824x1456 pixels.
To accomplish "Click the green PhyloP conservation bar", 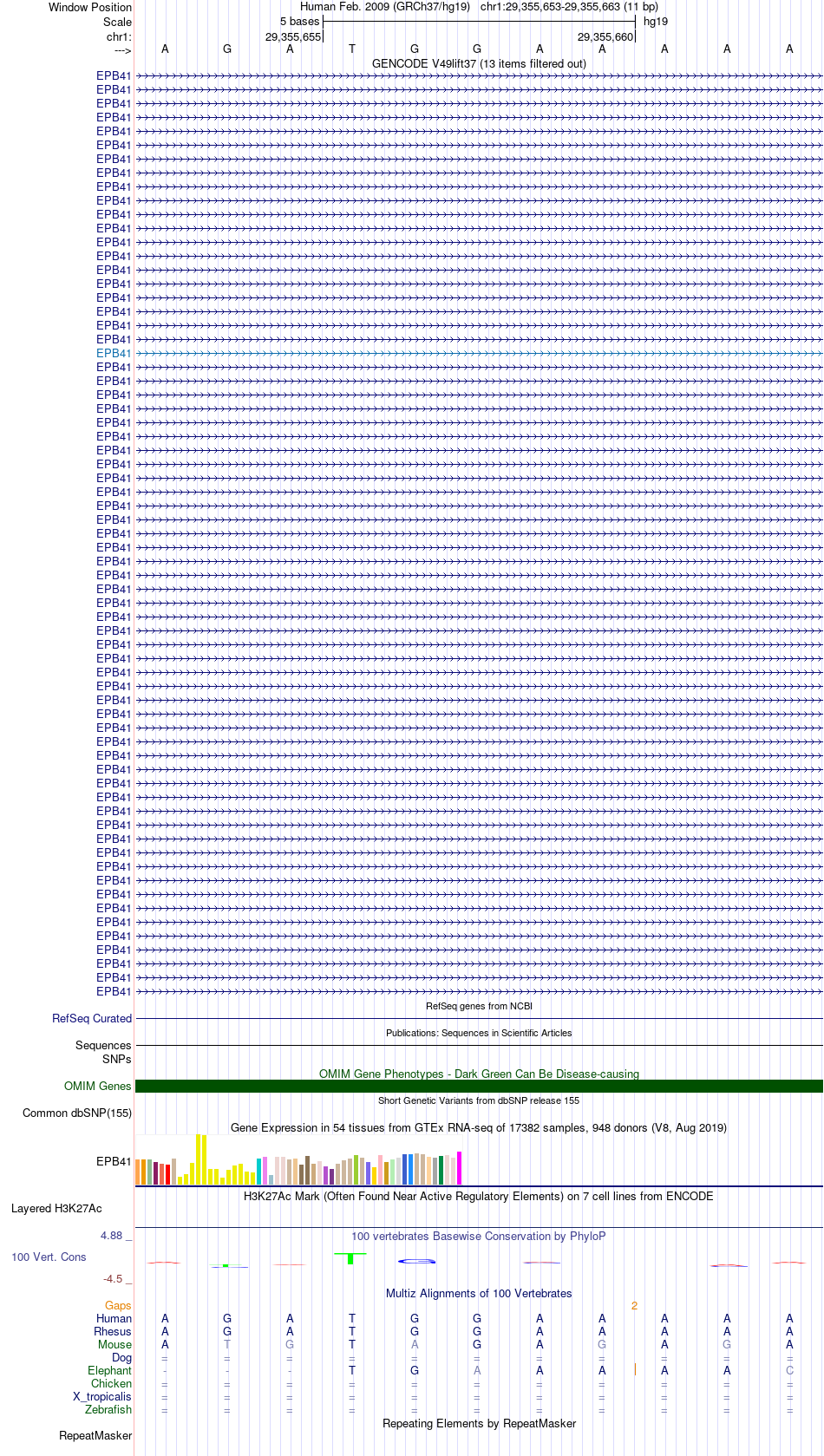I will click(350, 1258).
